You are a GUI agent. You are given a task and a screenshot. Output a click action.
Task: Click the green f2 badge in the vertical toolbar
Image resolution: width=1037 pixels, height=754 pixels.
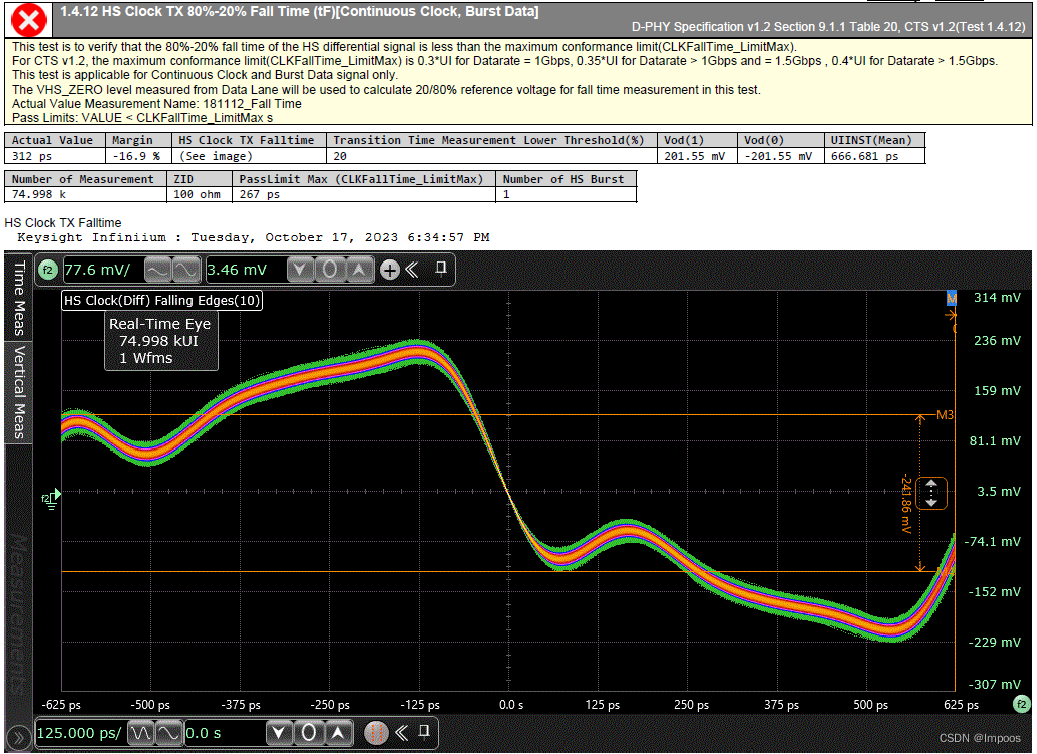(x=48, y=270)
